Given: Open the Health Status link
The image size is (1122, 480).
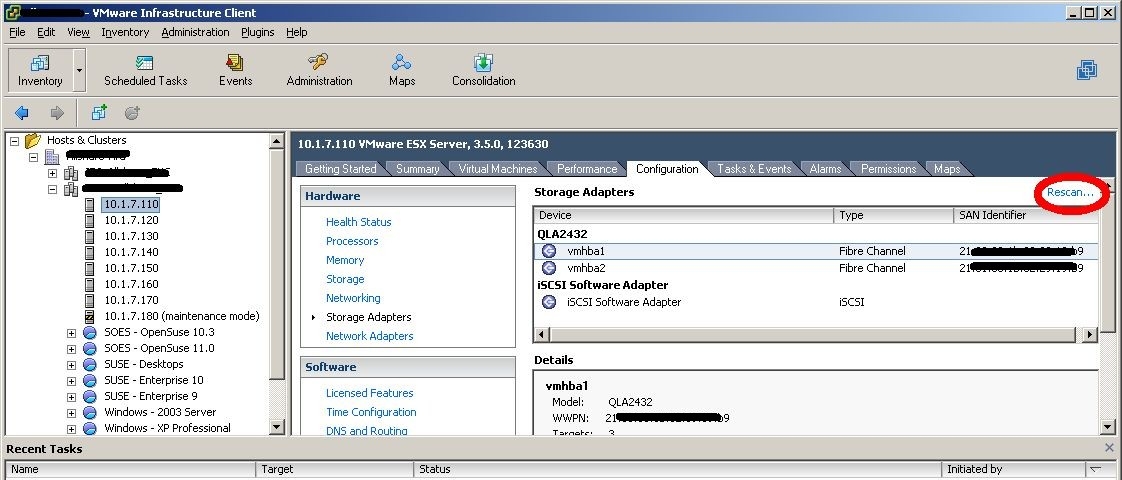Looking at the screenshot, I should (358, 222).
